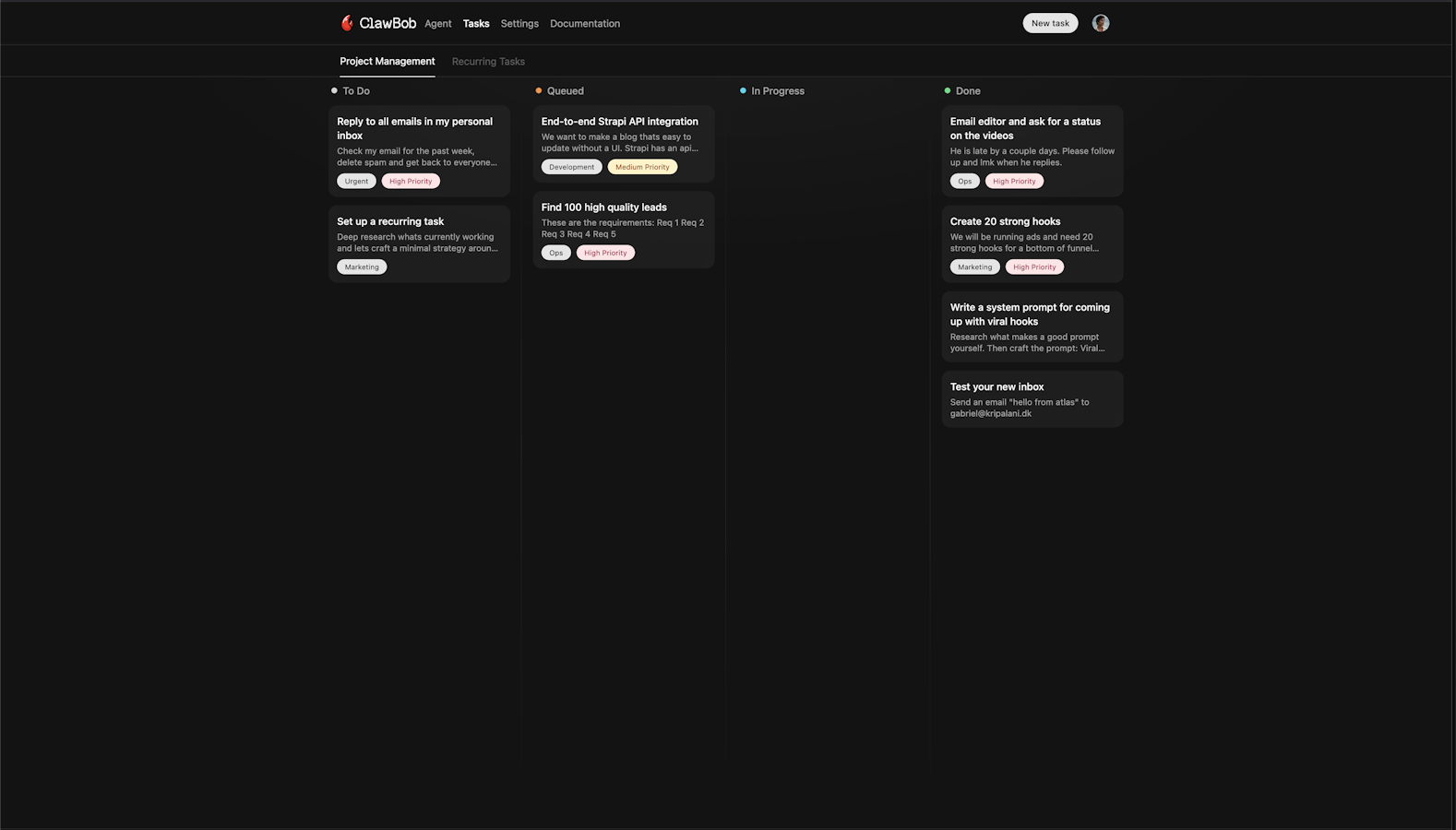1456x830 pixels.
Task: Open the Documentation link
Action: [x=584, y=24]
